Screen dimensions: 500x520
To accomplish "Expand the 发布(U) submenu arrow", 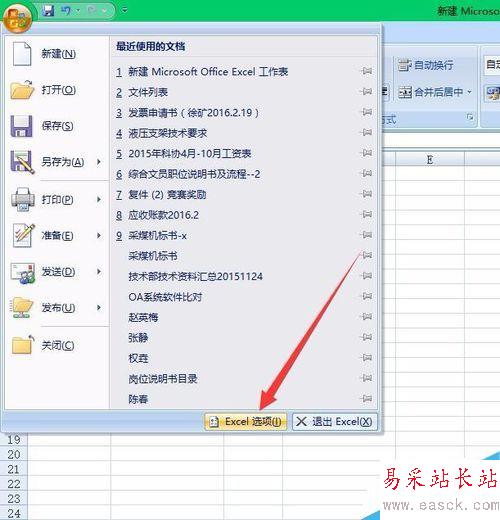I will pyautogui.click(x=99, y=308).
